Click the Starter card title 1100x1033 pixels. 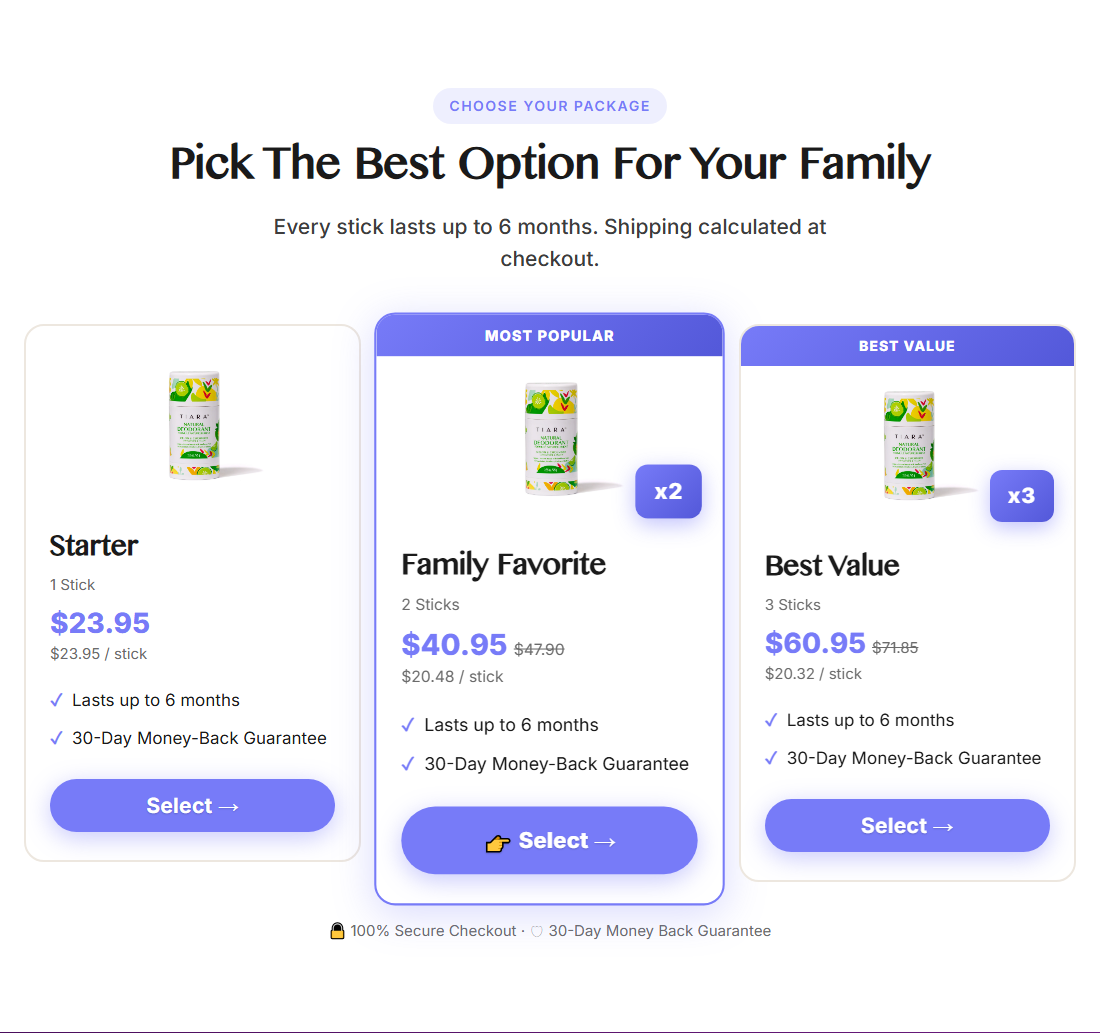(x=94, y=545)
